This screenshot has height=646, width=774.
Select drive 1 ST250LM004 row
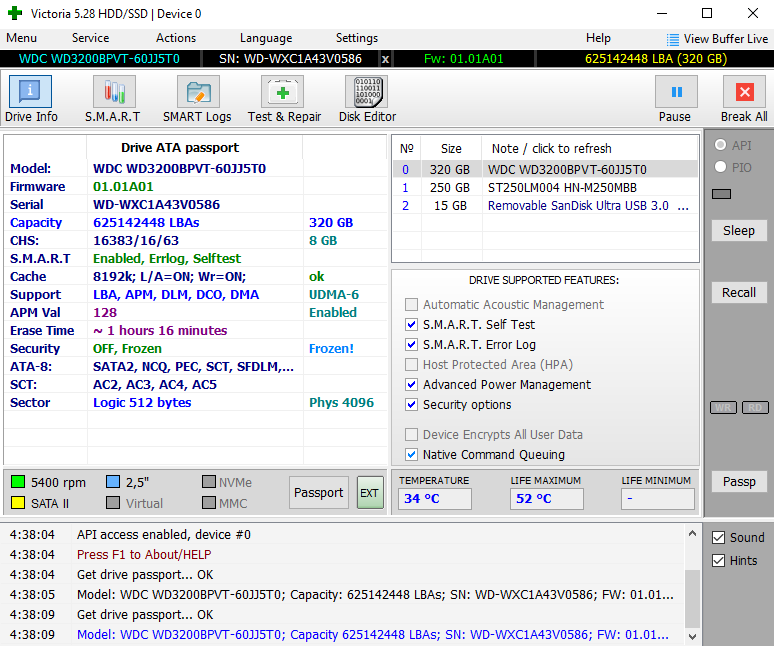(x=545, y=188)
